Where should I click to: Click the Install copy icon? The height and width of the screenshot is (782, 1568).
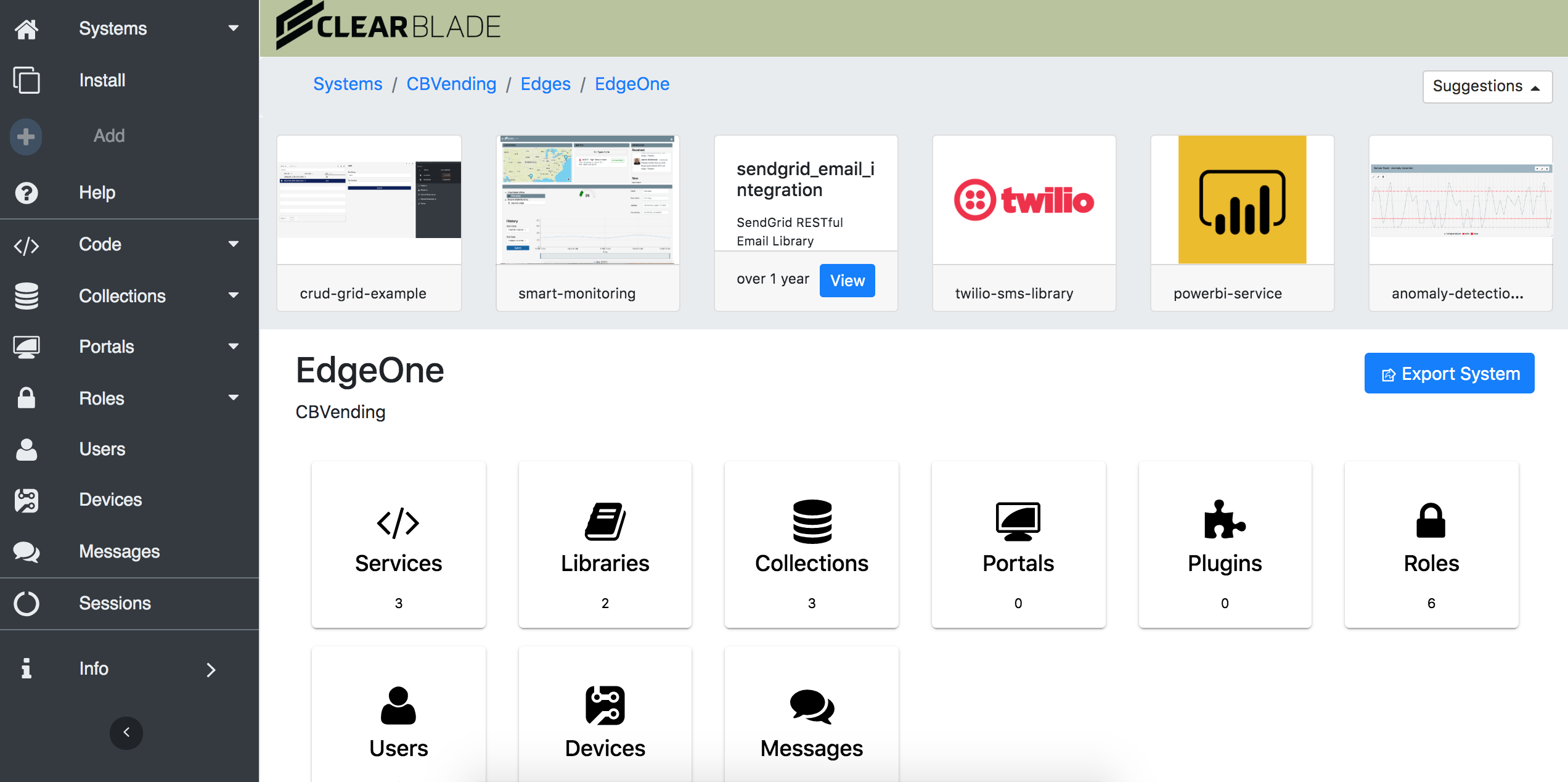[x=27, y=81]
